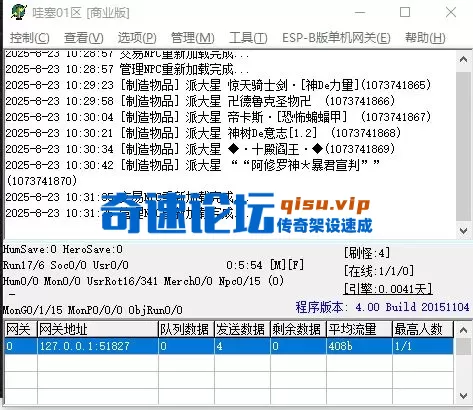The image size is (473, 410).
Task: Close the 哇塞01区 window
Action: coord(451,12)
